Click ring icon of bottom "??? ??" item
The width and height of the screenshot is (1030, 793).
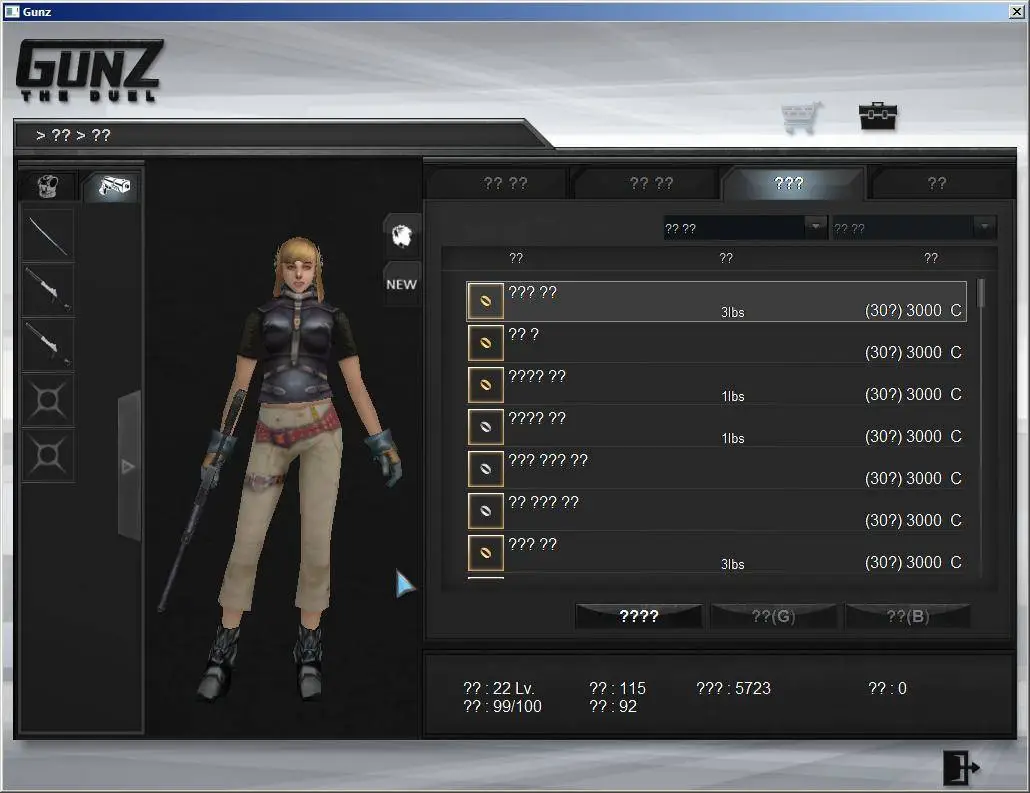point(485,553)
